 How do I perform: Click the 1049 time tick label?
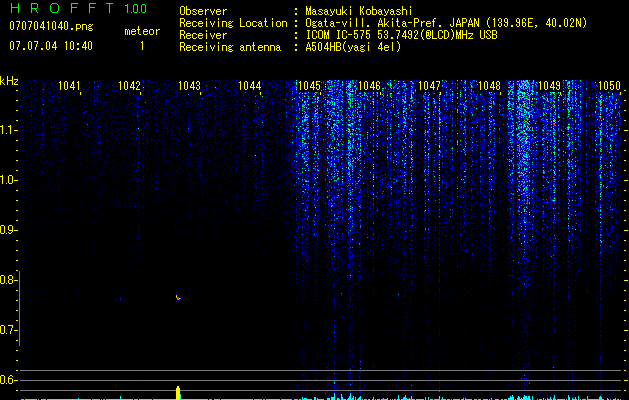(549, 86)
